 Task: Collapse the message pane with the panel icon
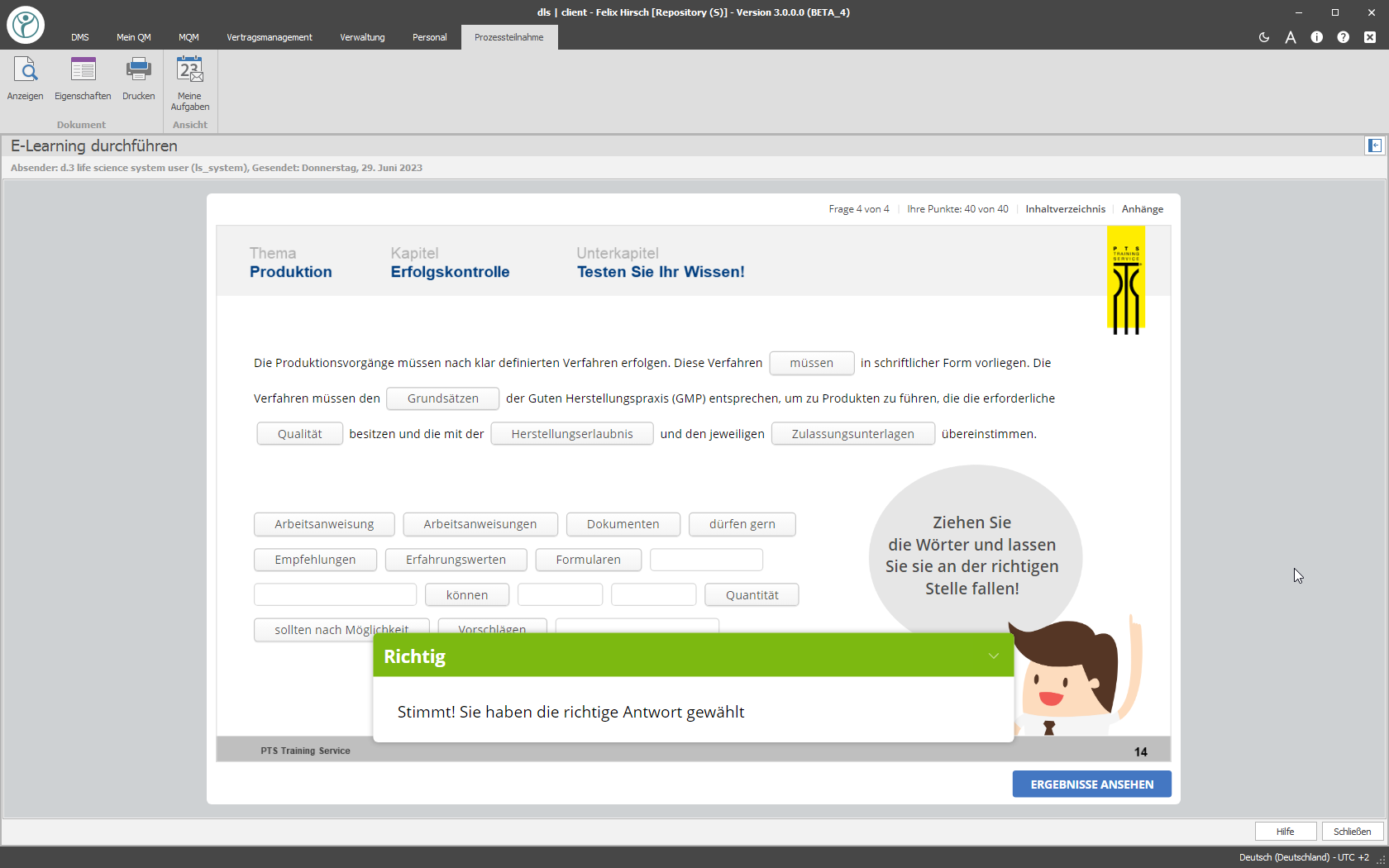pos(1373,145)
